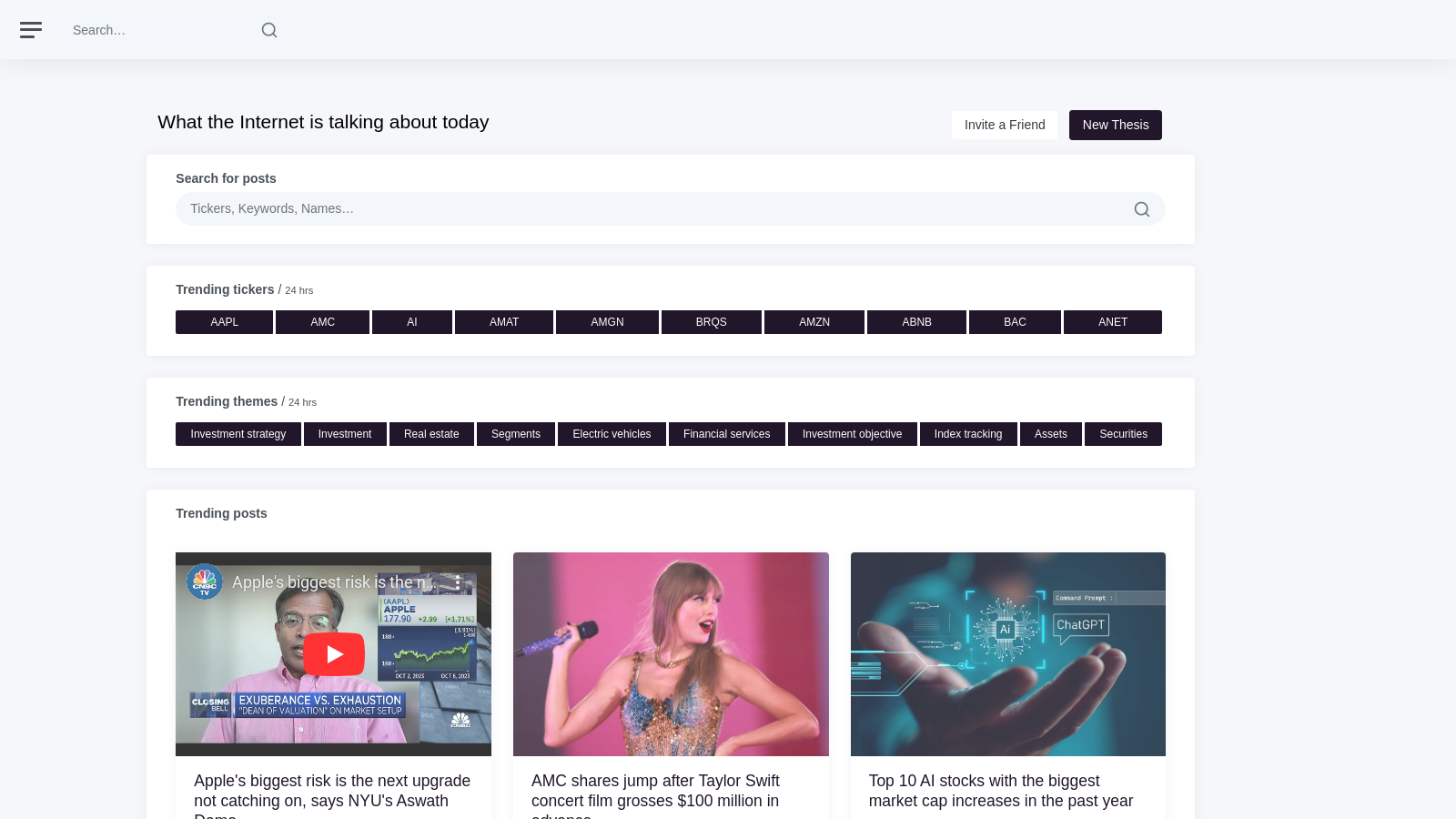Click the top bar search magnifier icon
1456x819 pixels.
pos(269,30)
